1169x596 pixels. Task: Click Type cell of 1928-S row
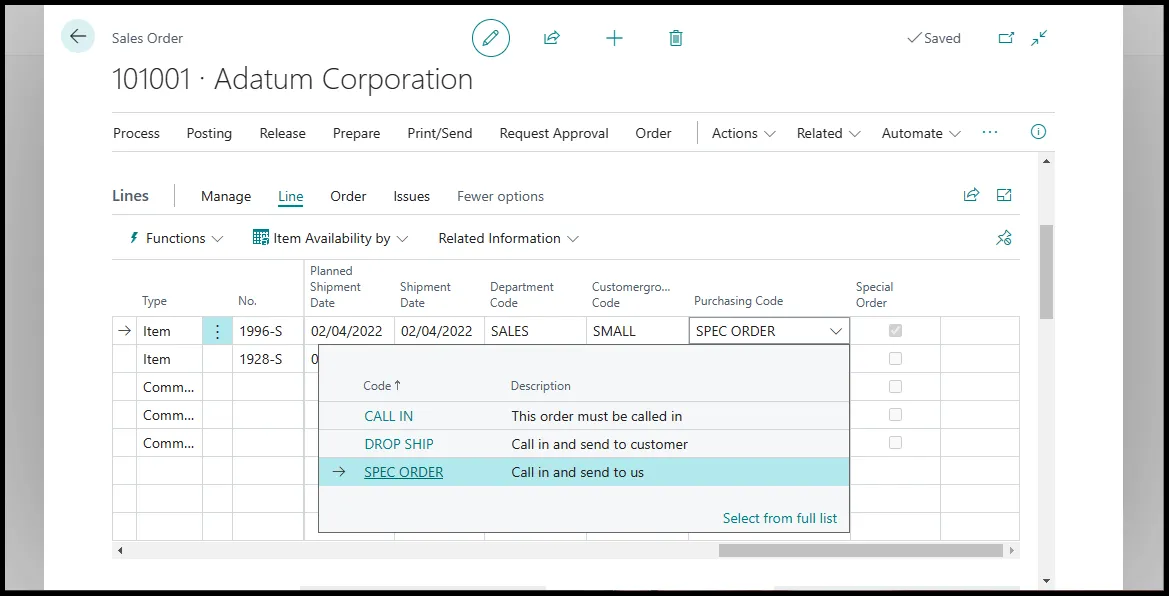point(169,359)
